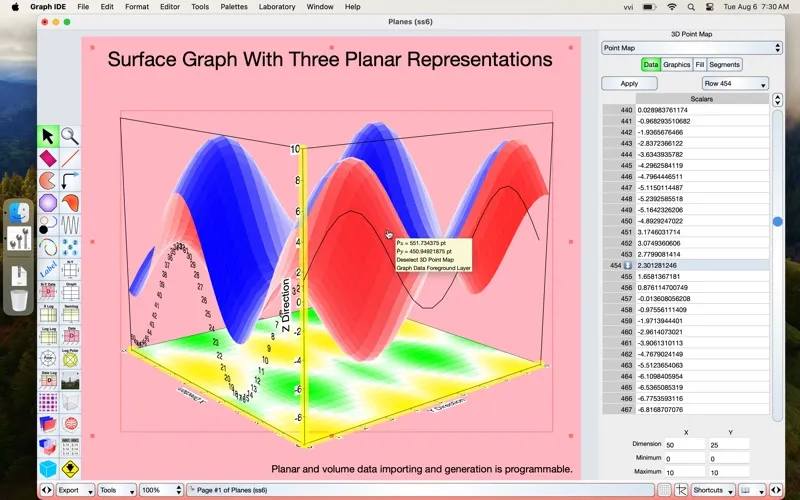The width and height of the screenshot is (800, 500).
Task: Click the blue sine wave tool
Action: point(70,225)
